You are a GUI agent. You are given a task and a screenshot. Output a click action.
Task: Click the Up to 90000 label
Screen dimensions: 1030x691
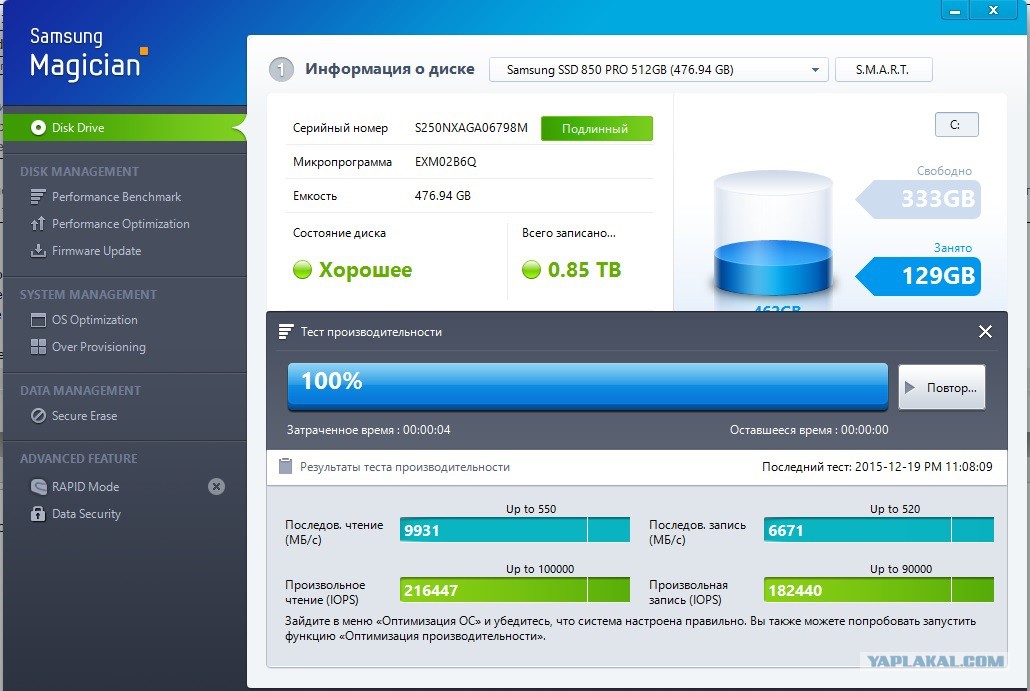click(x=901, y=569)
